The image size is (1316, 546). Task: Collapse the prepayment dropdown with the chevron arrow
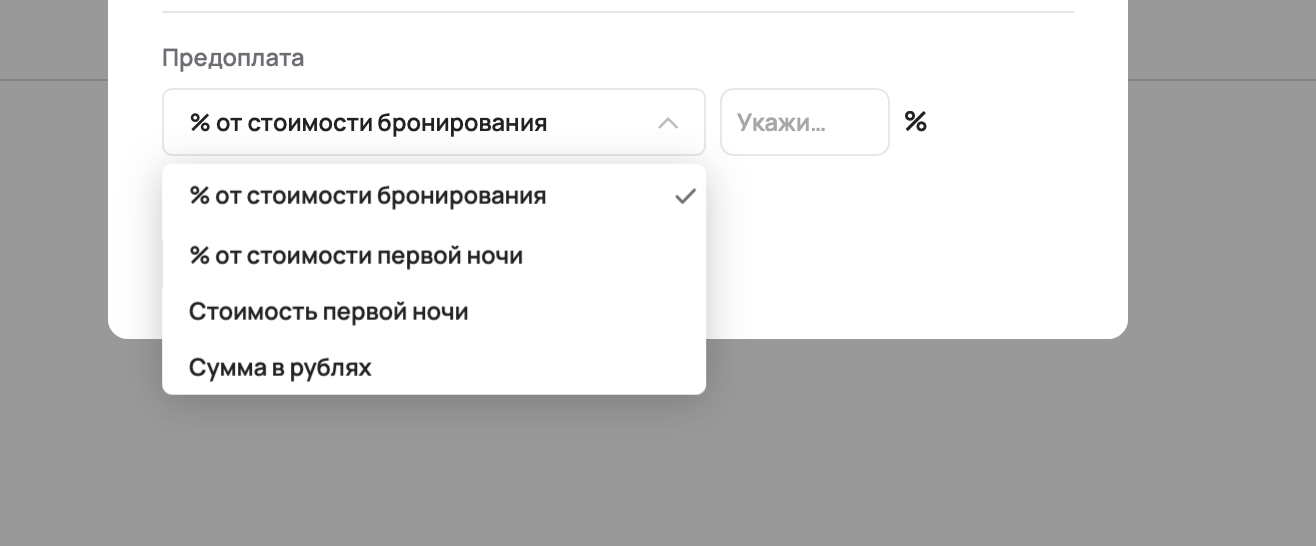point(668,123)
